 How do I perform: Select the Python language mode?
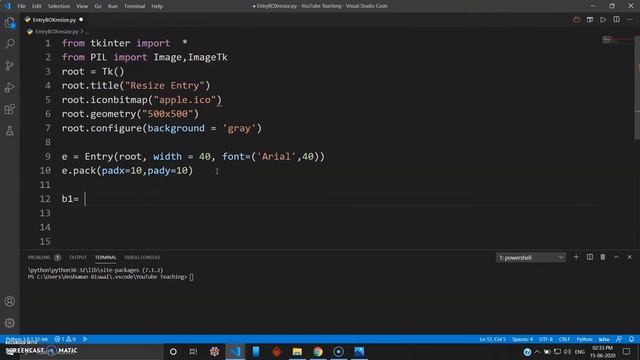point(584,339)
